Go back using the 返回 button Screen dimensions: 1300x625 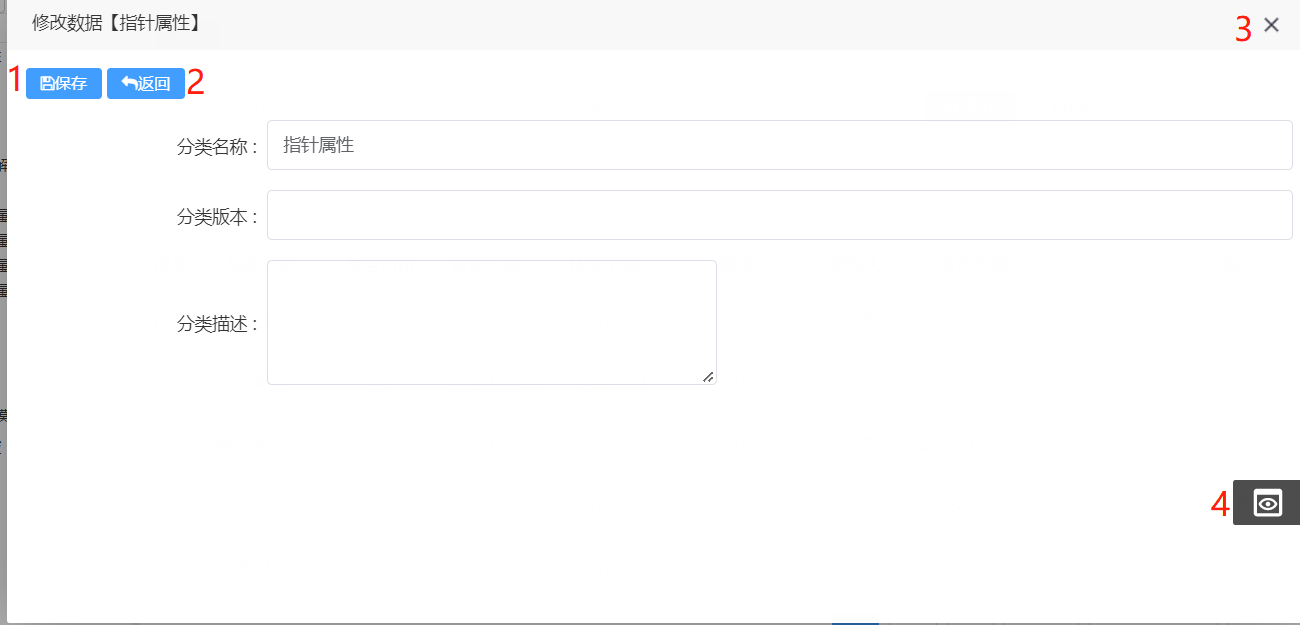146,84
